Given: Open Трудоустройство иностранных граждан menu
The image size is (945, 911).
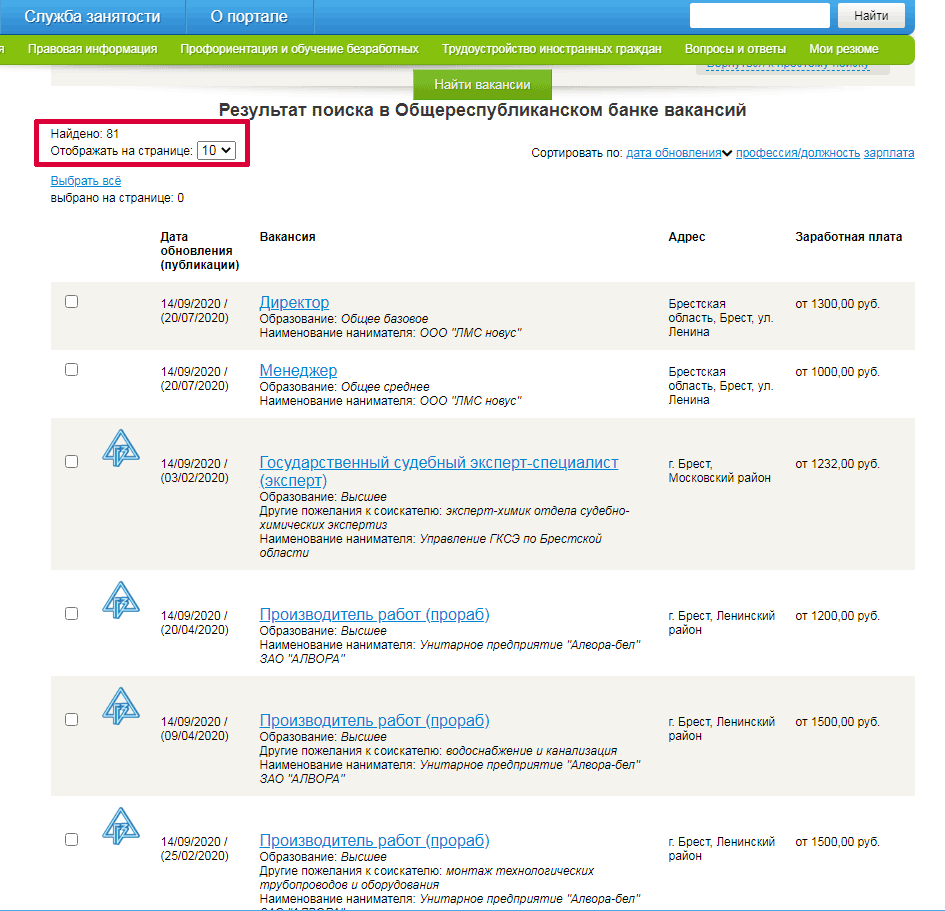Looking at the screenshot, I should [x=551, y=49].
